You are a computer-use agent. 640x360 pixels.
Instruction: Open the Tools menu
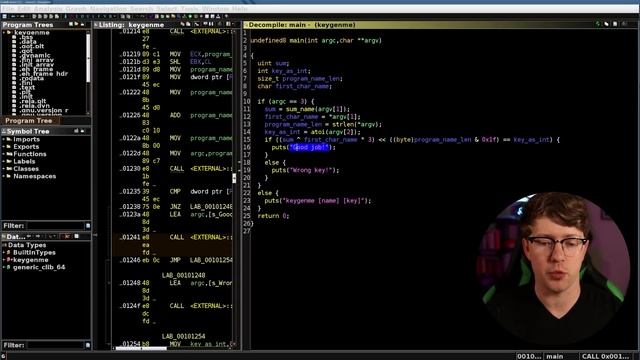189,9
